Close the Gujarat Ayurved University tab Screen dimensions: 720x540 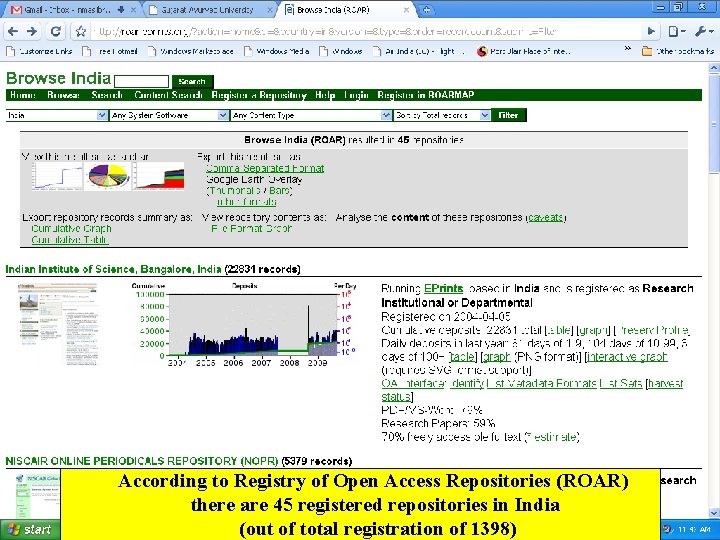270,10
